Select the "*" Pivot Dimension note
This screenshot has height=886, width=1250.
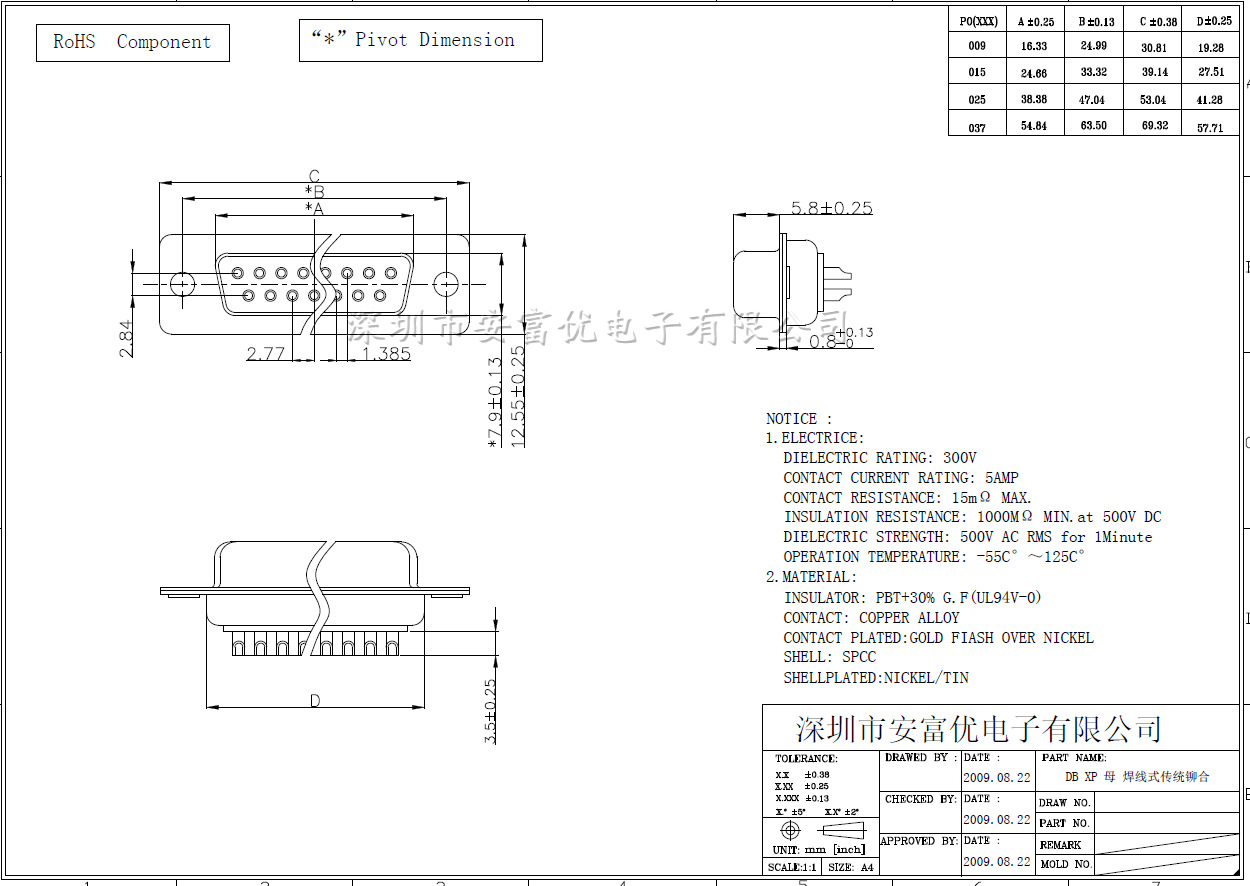[x=421, y=40]
